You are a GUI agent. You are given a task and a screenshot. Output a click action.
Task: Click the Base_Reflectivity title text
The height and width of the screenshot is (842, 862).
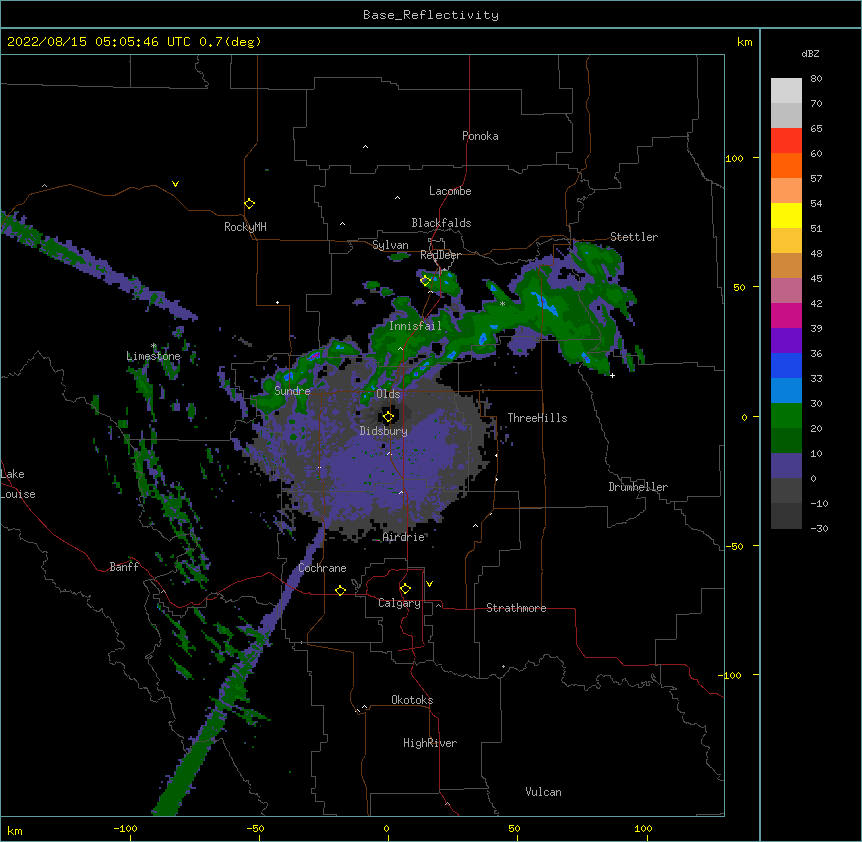pos(431,15)
